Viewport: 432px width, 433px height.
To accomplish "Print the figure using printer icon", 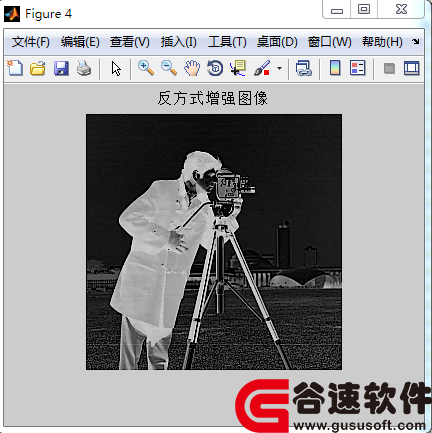I will 84,68.
